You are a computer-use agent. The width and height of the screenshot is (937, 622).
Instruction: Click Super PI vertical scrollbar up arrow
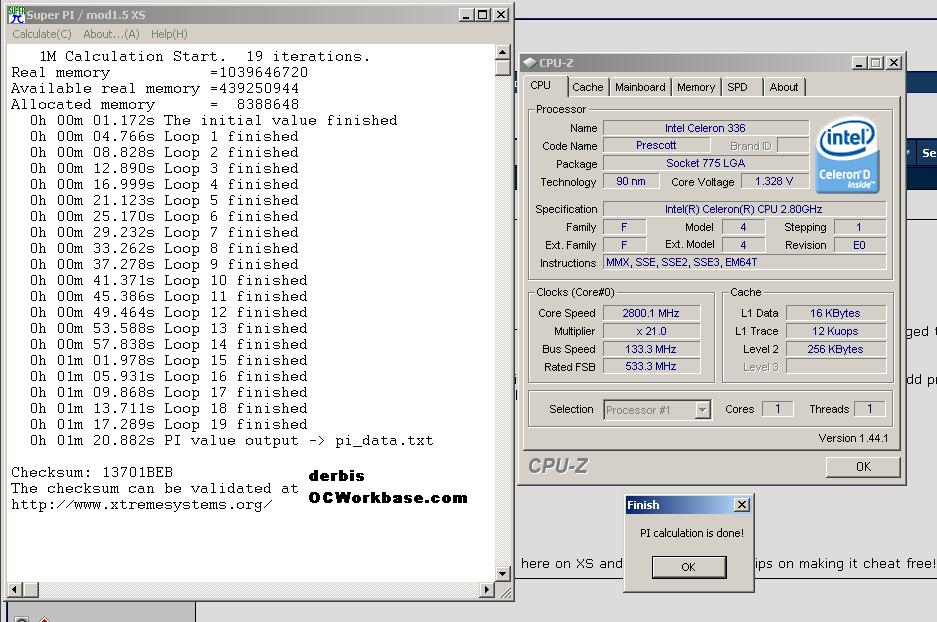click(x=503, y=52)
